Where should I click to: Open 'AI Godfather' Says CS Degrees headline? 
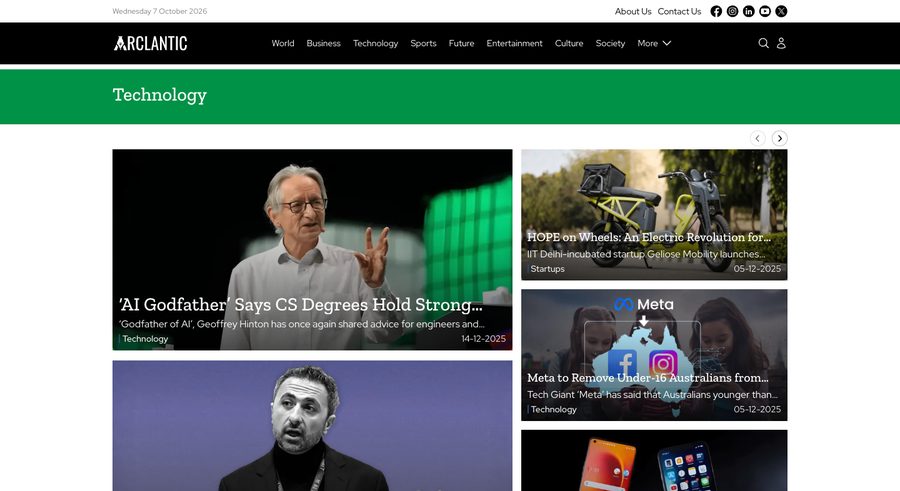[301, 304]
